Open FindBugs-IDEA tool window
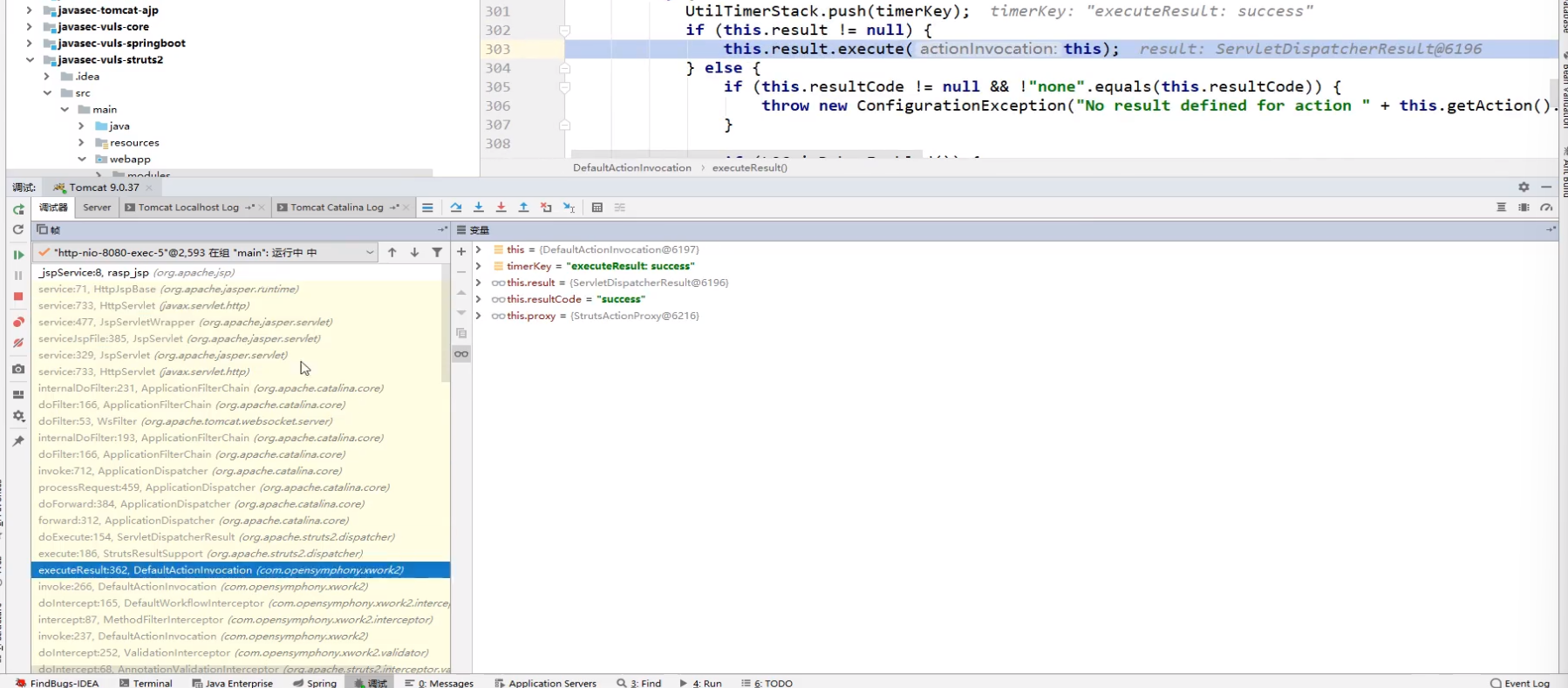Screen dimensions: 1568x688 point(57,683)
